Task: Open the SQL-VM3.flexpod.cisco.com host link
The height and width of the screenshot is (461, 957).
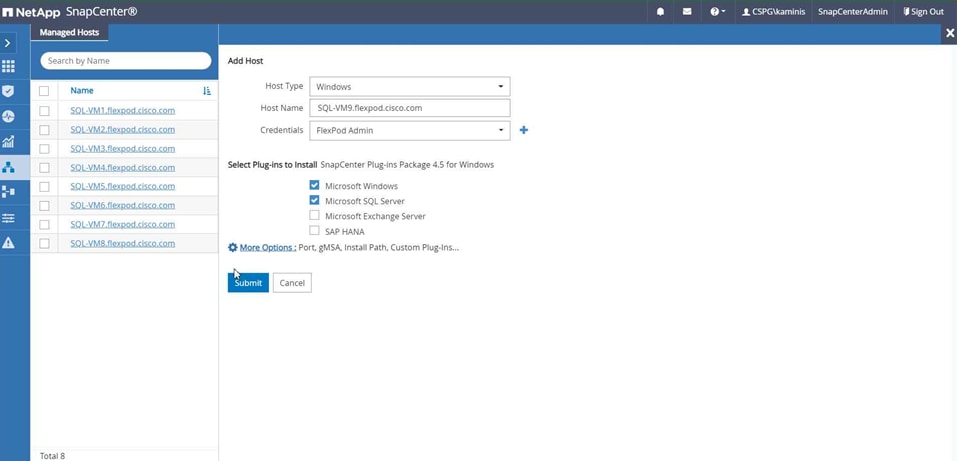Action: click(x=123, y=148)
